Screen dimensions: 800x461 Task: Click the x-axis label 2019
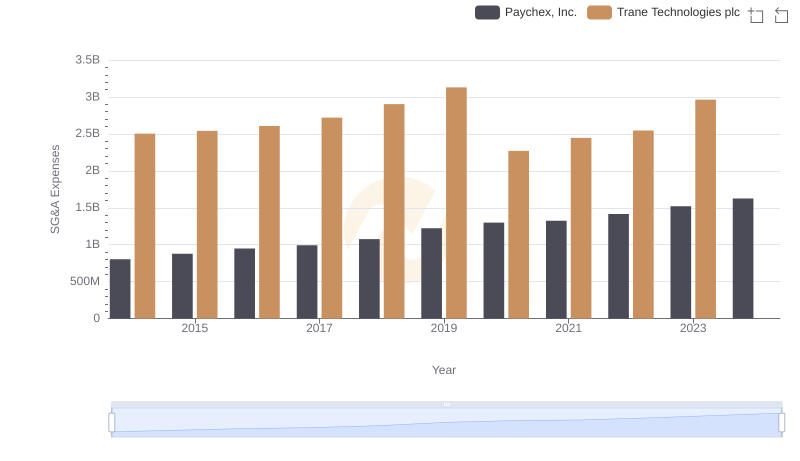[444, 328]
